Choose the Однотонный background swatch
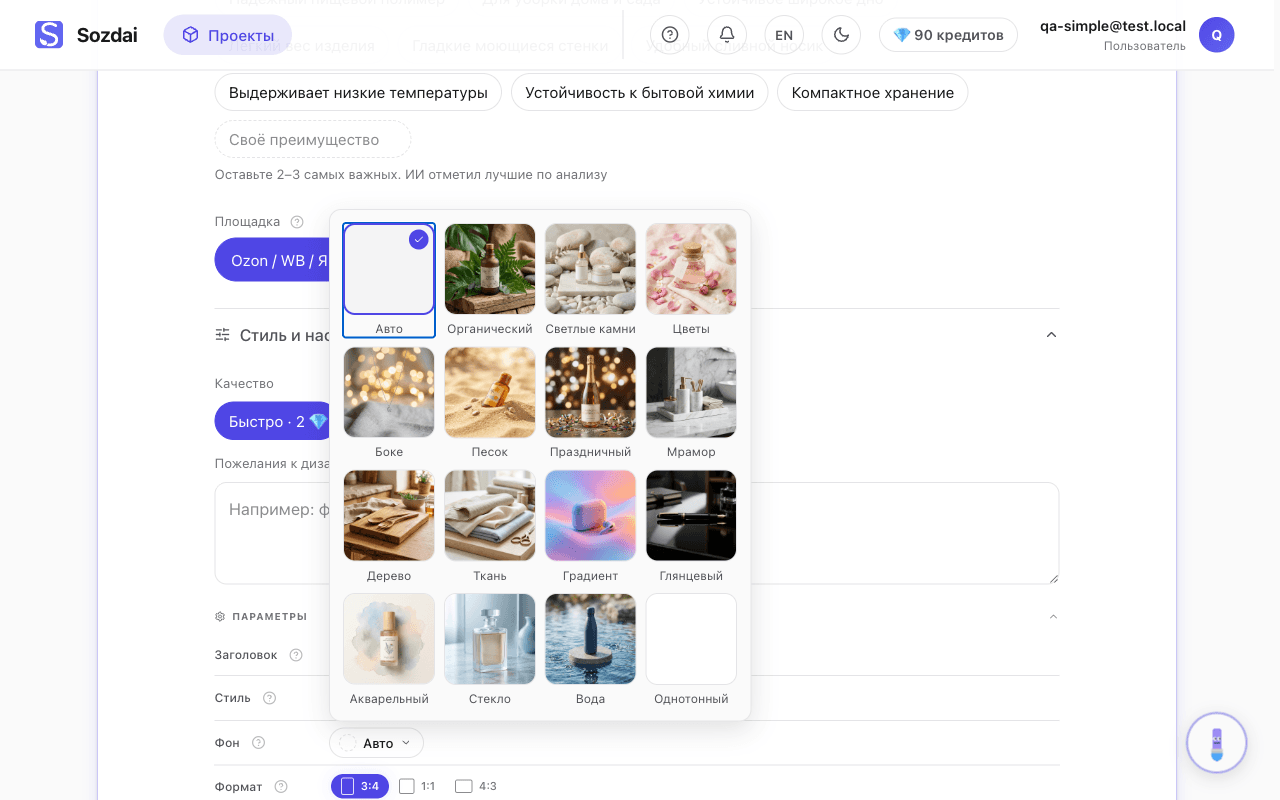 pyautogui.click(x=691, y=639)
